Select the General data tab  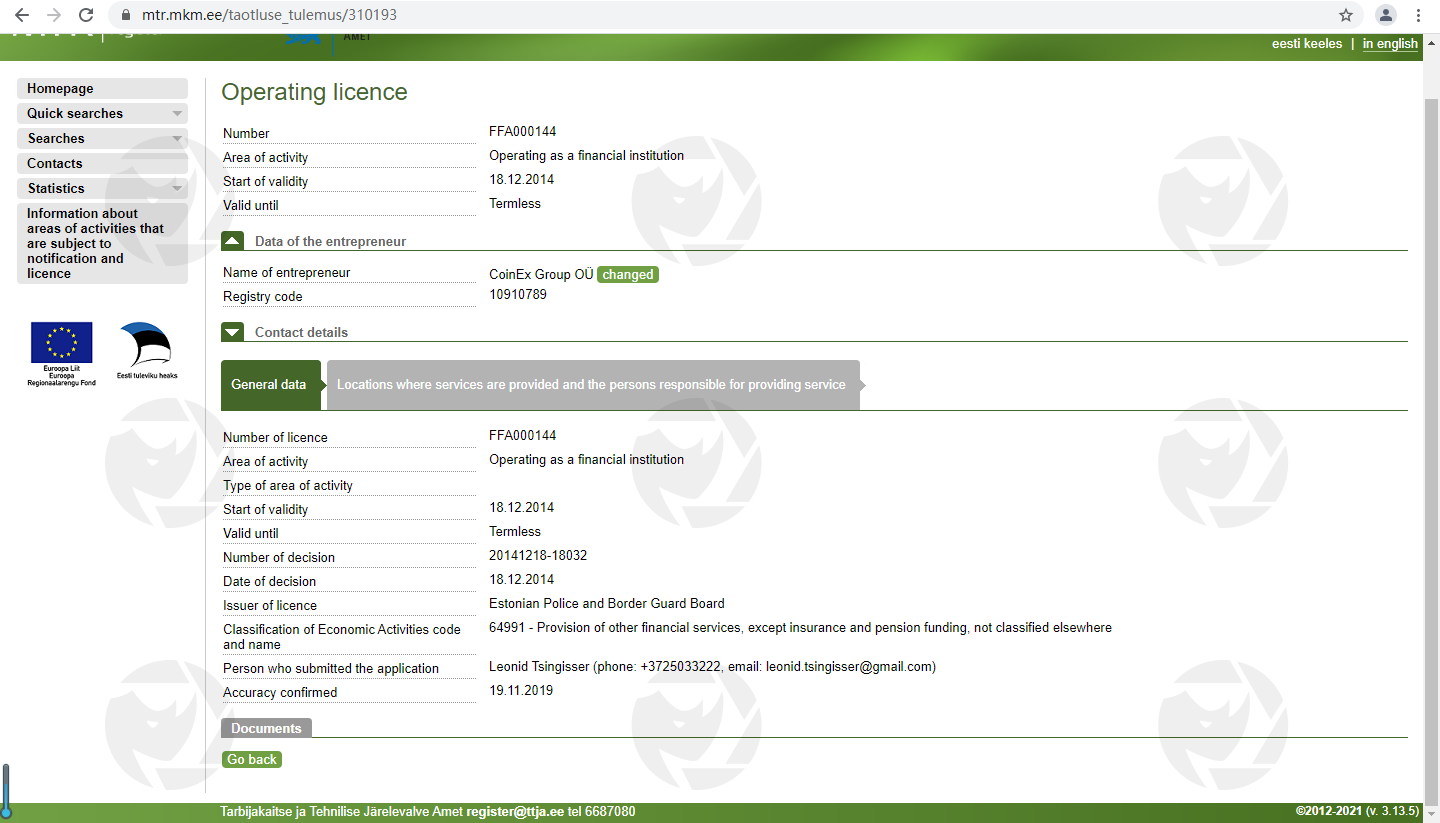coord(269,385)
